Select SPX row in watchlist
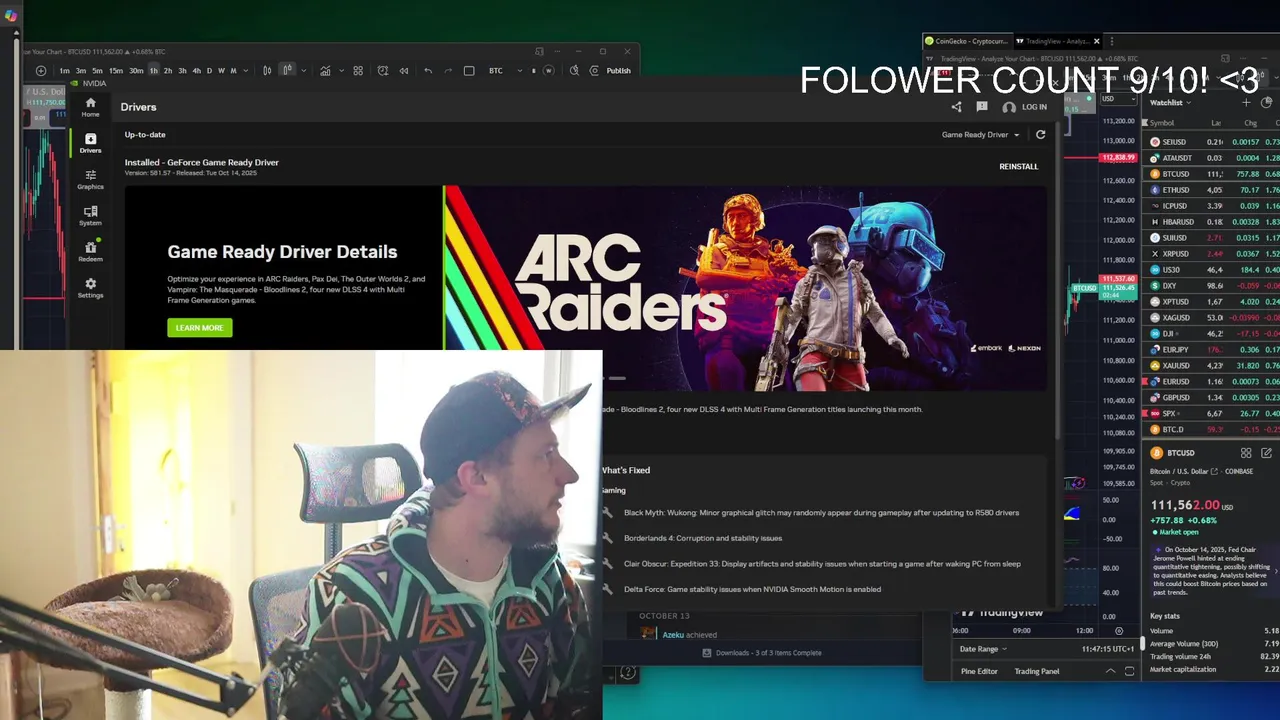1280x720 pixels. [1213, 413]
